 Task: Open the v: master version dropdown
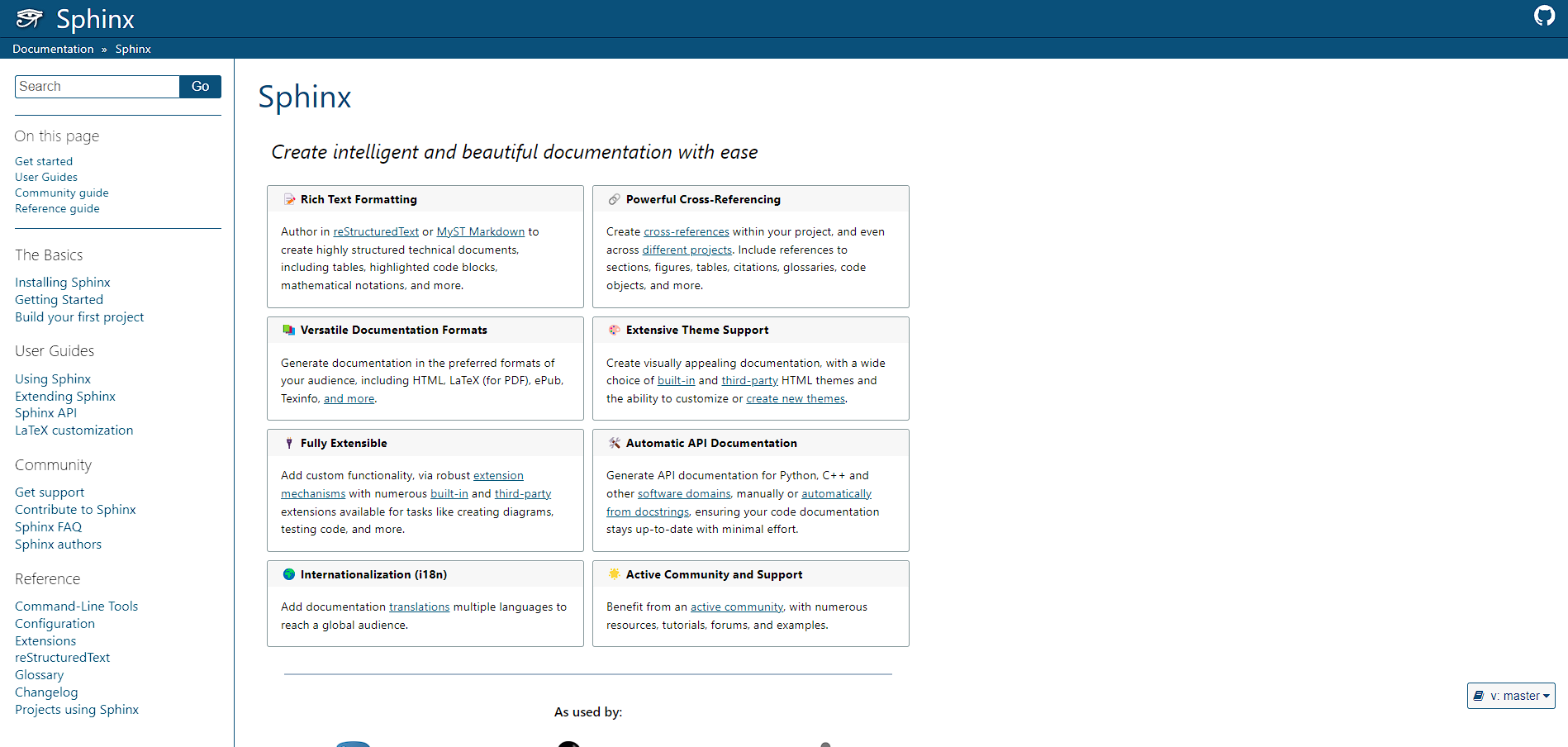coord(1511,696)
